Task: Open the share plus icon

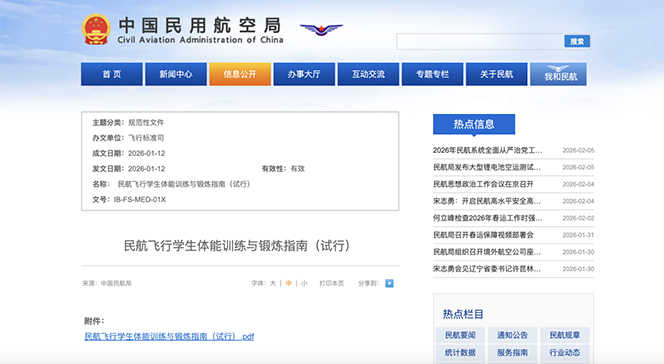Action: [x=389, y=283]
